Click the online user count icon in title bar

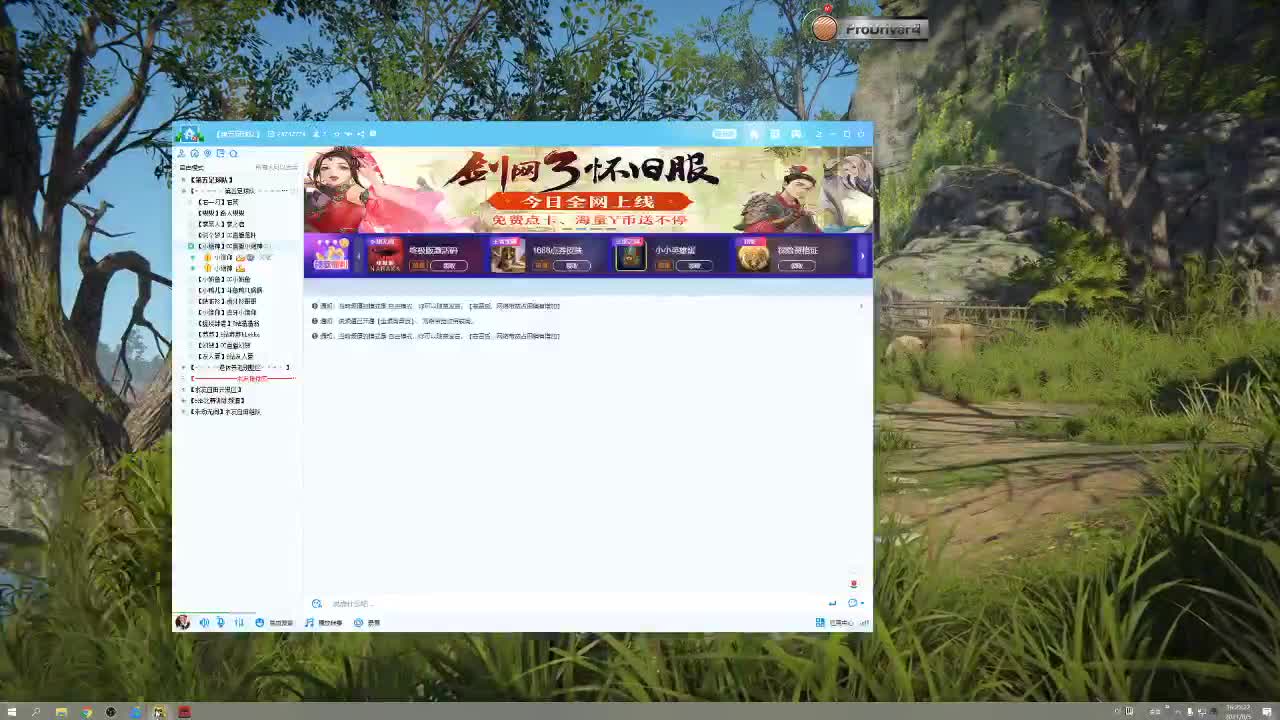pos(316,134)
